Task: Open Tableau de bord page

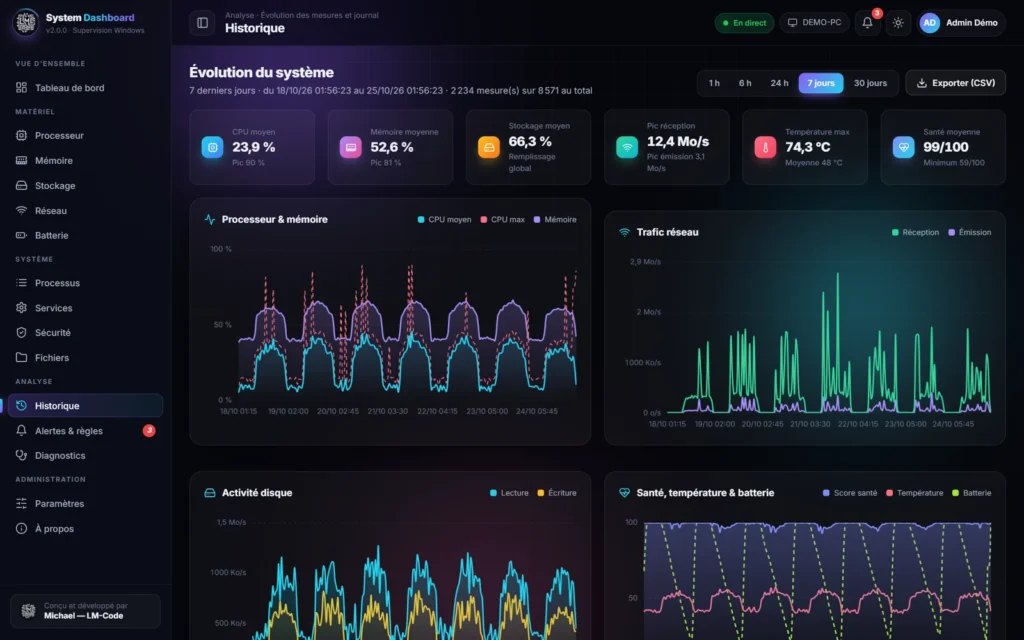Action: pyautogui.click(x=86, y=88)
